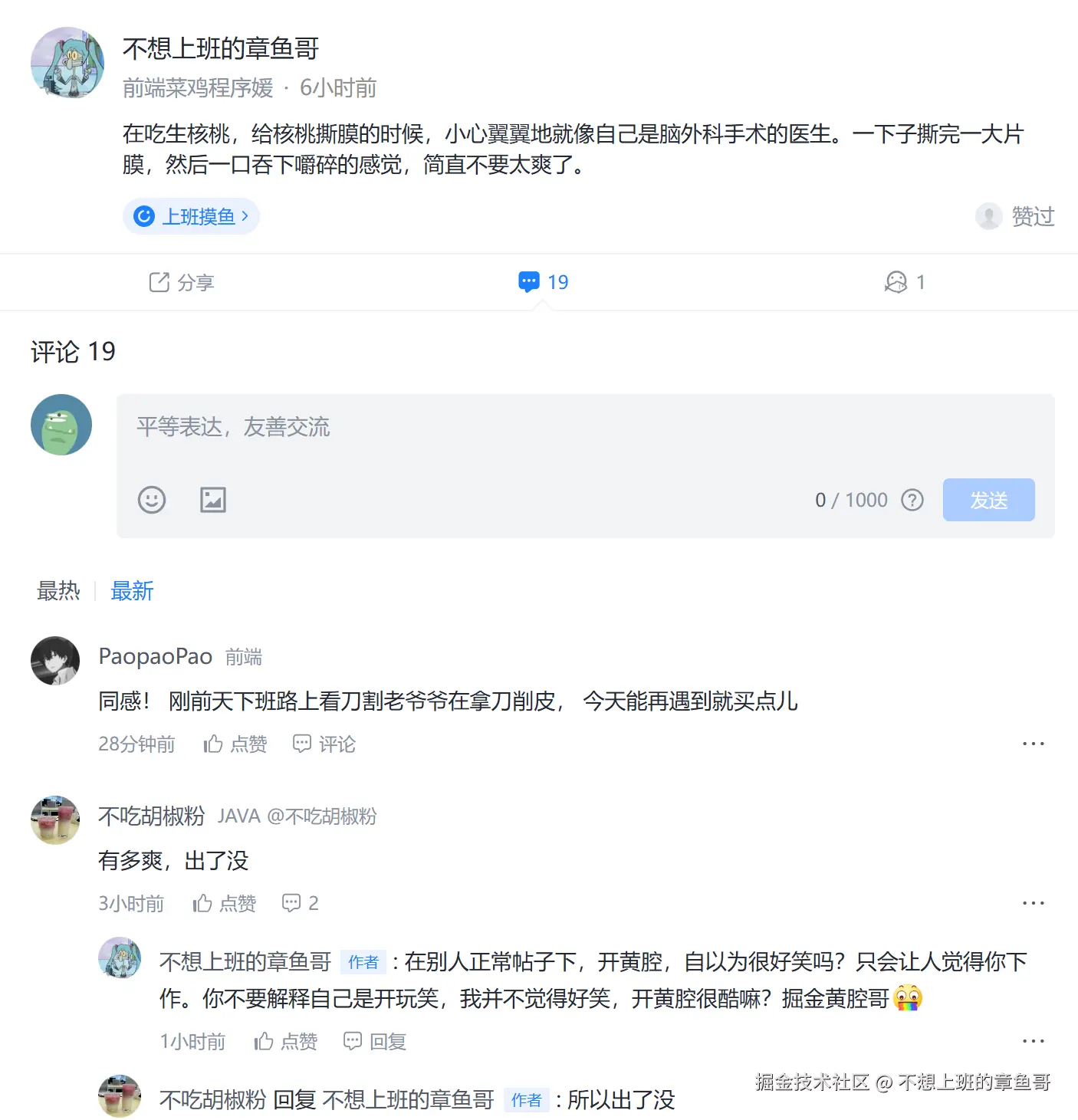Click the share icon below the post

tap(159, 282)
